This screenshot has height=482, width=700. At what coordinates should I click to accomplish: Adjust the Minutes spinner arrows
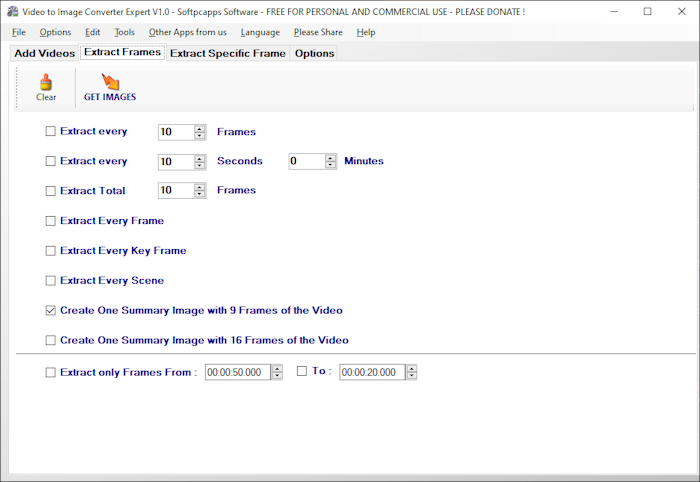pyautogui.click(x=330, y=161)
